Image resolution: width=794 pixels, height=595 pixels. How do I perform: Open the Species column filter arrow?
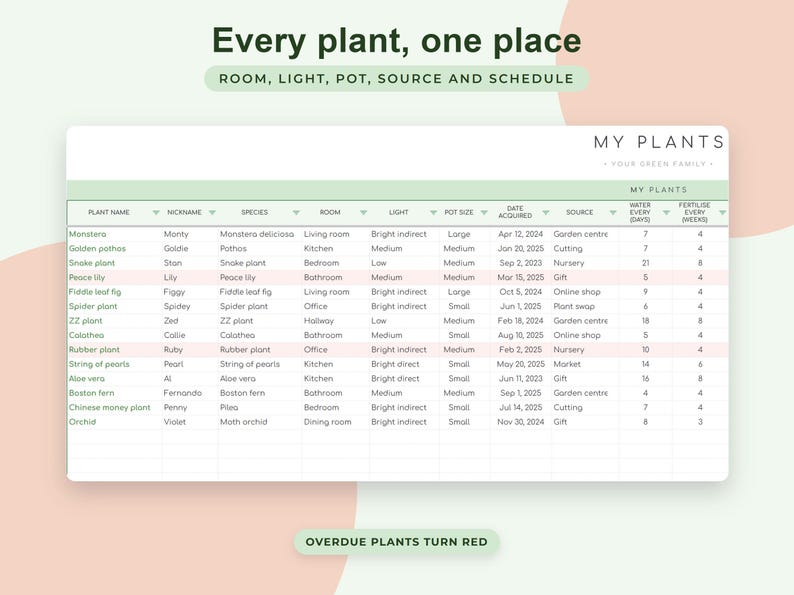[296, 213]
